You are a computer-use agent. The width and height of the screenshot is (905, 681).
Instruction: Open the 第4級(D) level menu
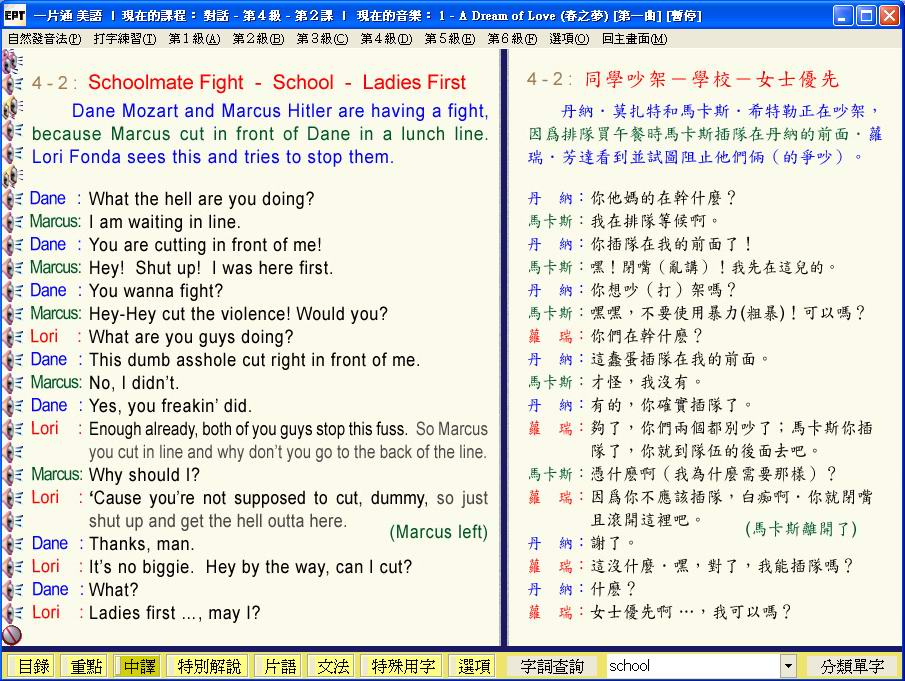tap(385, 39)
